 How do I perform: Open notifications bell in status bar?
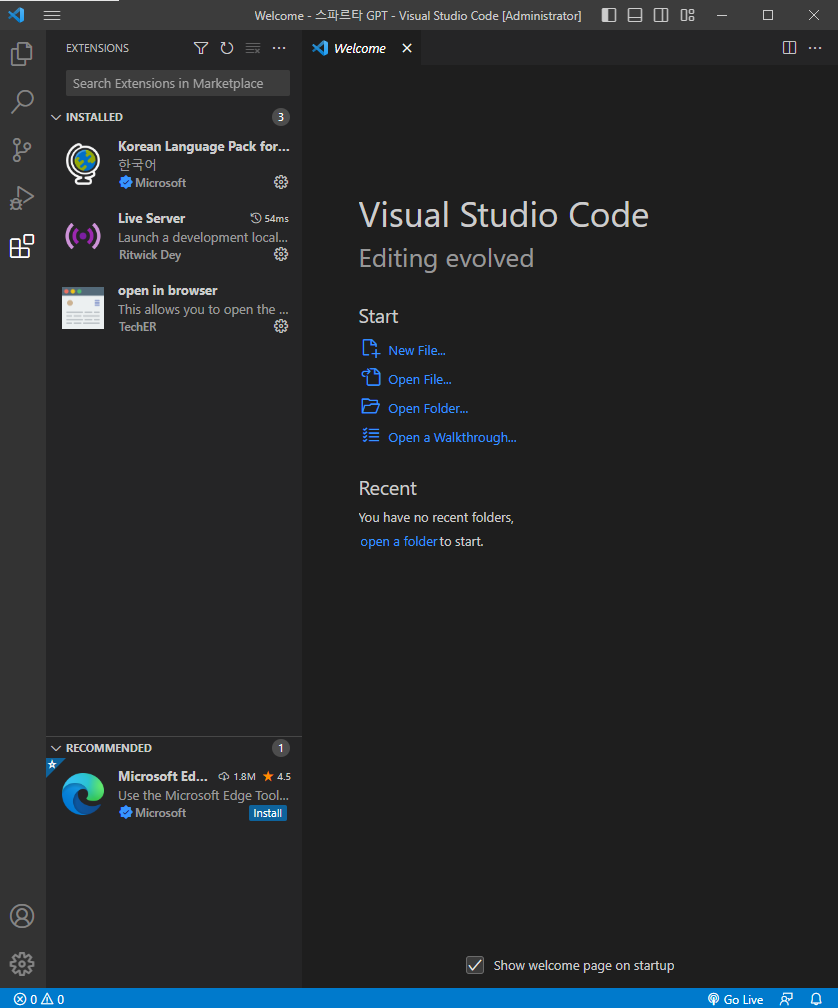(816, 999)
